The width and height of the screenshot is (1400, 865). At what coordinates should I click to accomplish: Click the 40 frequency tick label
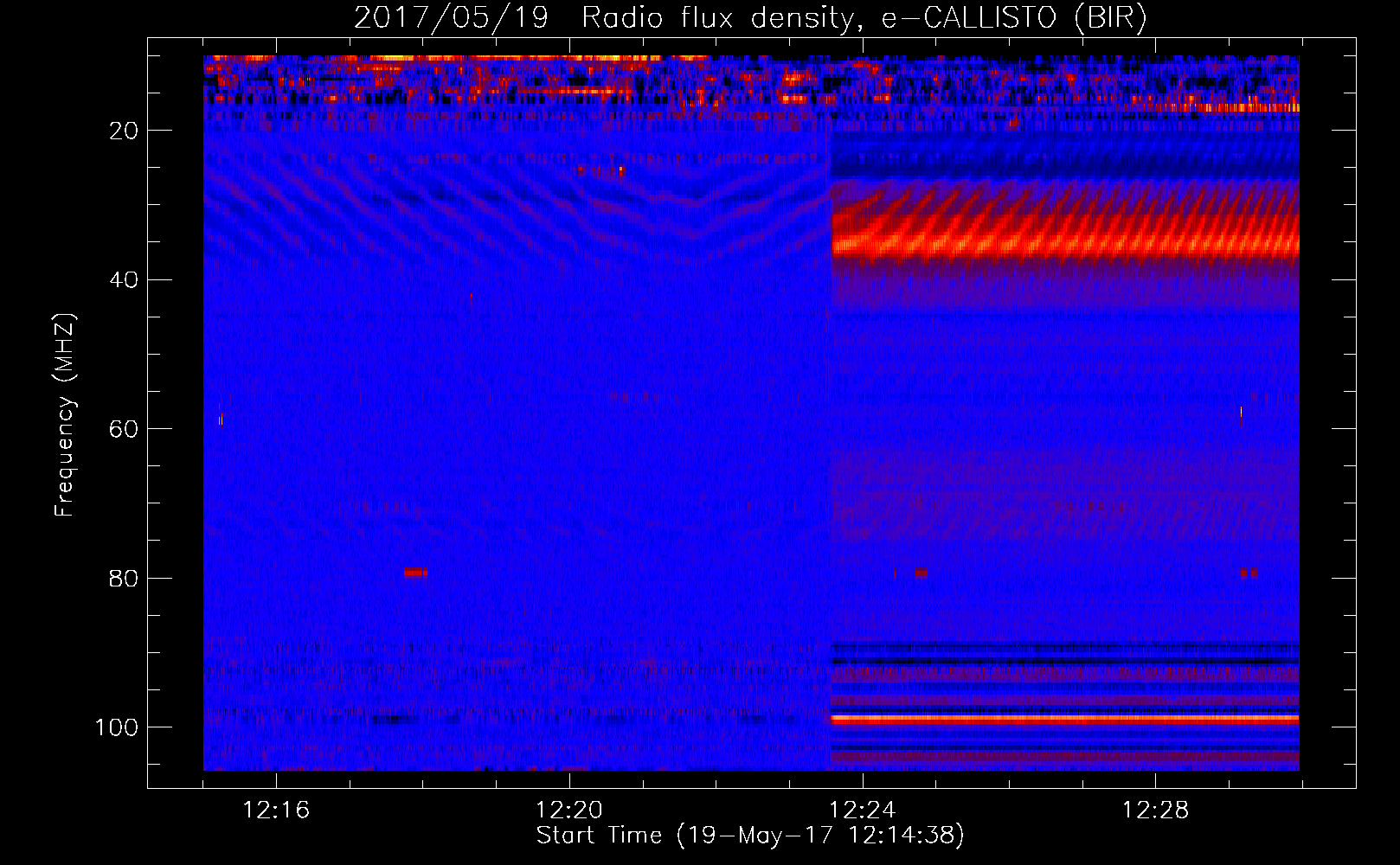coord(125,280)
